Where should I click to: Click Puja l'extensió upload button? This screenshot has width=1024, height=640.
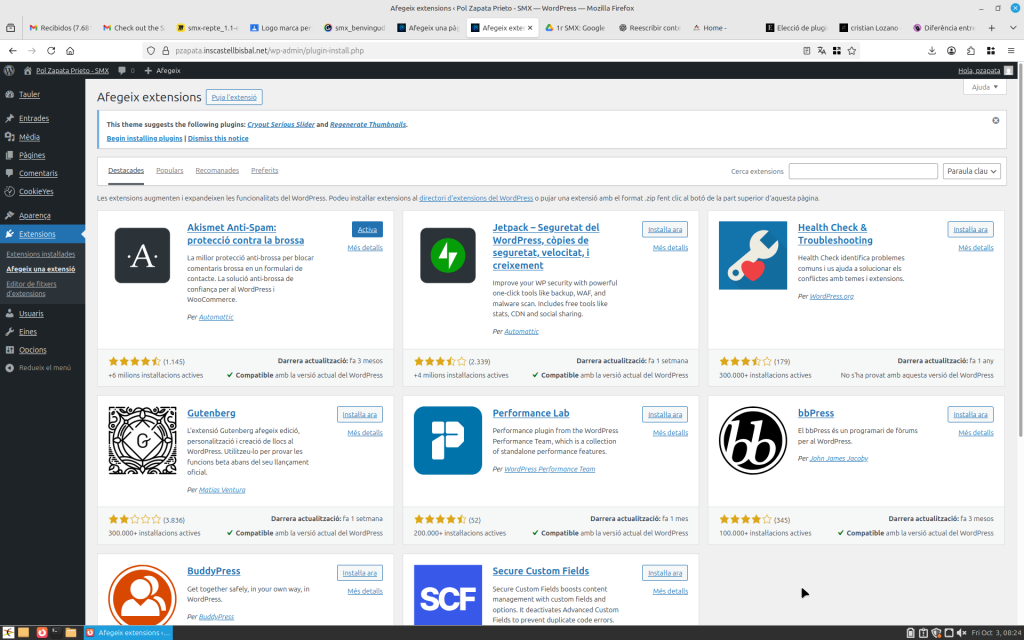click(234, 97)
